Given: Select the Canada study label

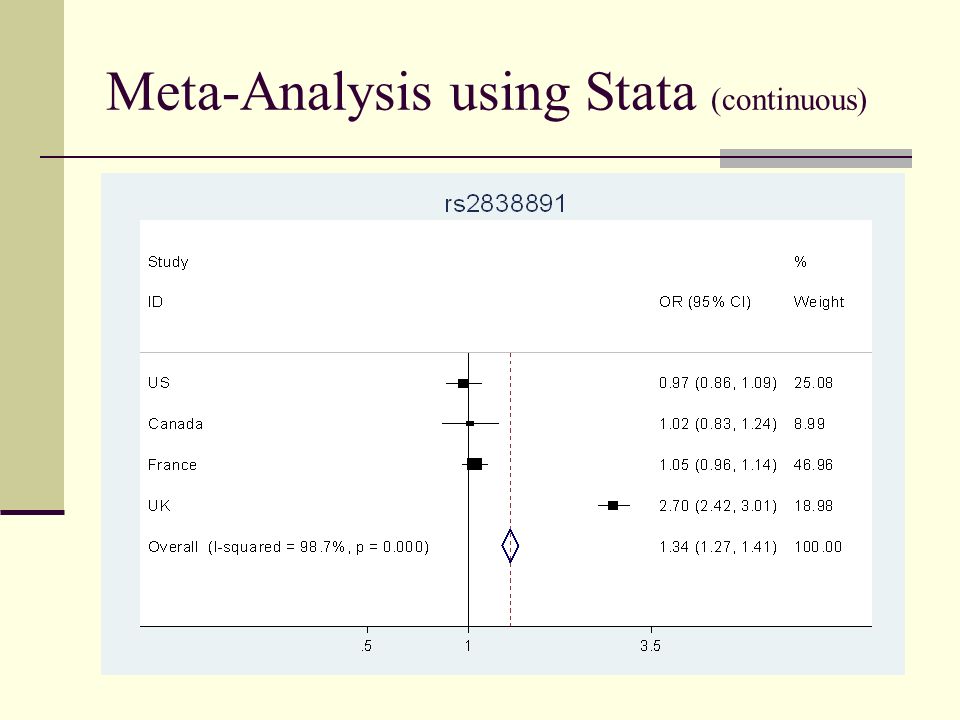Looking at the screenshot, I should tap(175, 424).
